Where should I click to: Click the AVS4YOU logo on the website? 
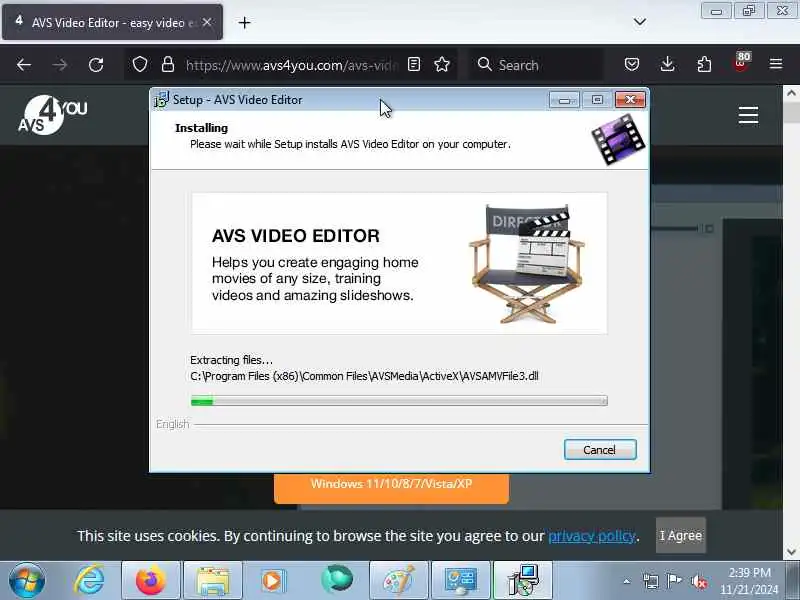[x=53, y=115]
